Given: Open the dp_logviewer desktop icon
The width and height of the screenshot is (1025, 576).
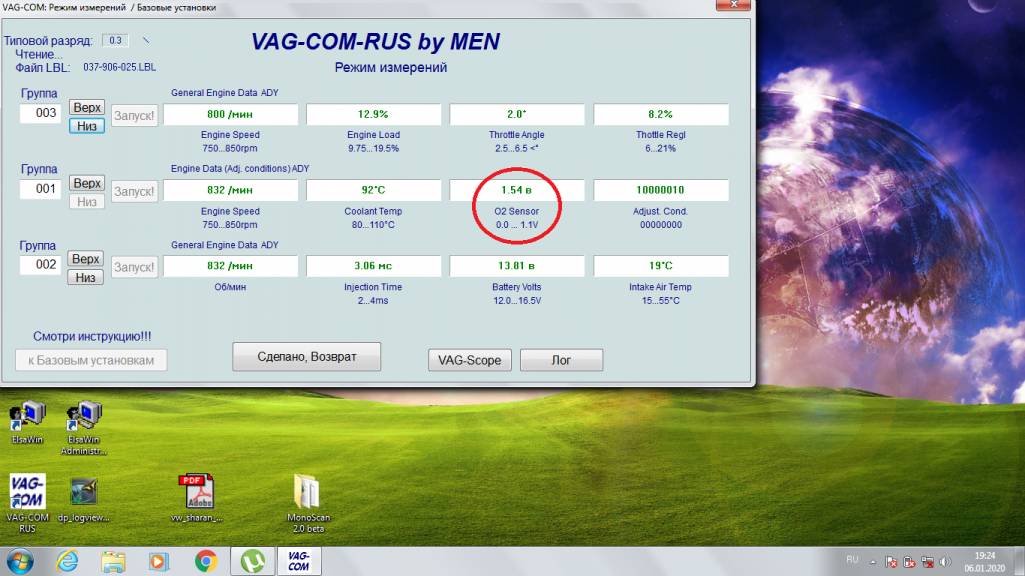Looking at the screenshot, I should (83, 493).
